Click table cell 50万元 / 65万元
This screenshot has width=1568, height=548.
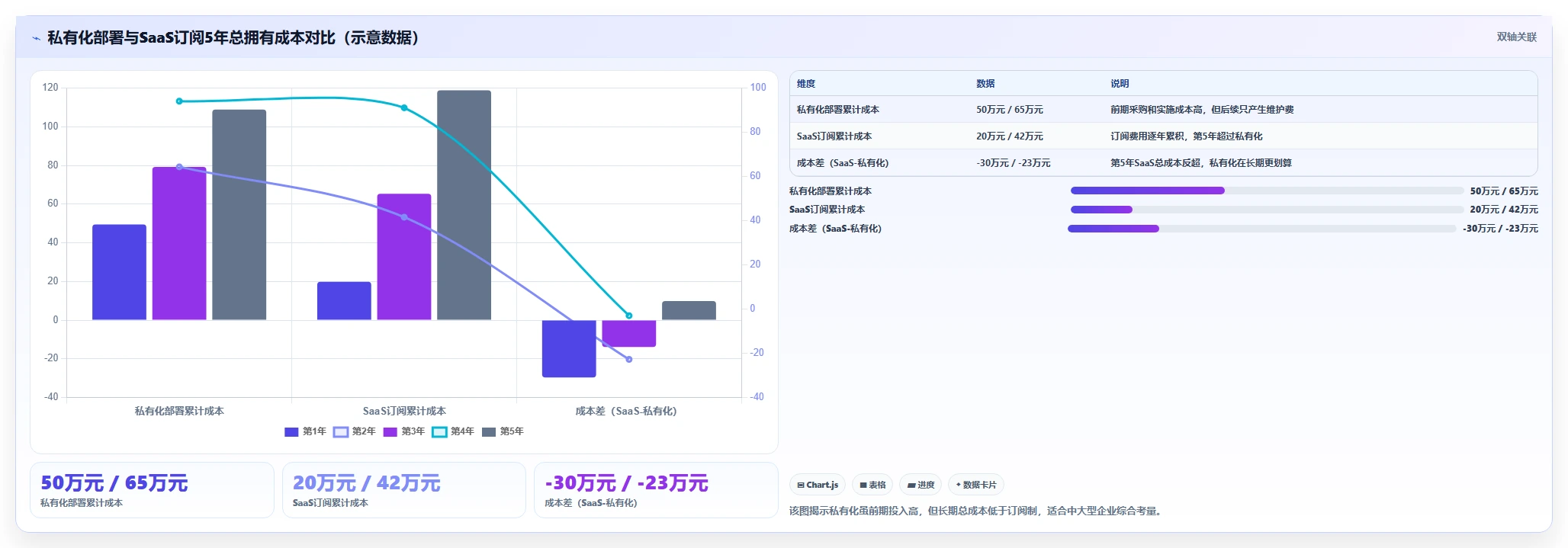(x=1010, y=110)
